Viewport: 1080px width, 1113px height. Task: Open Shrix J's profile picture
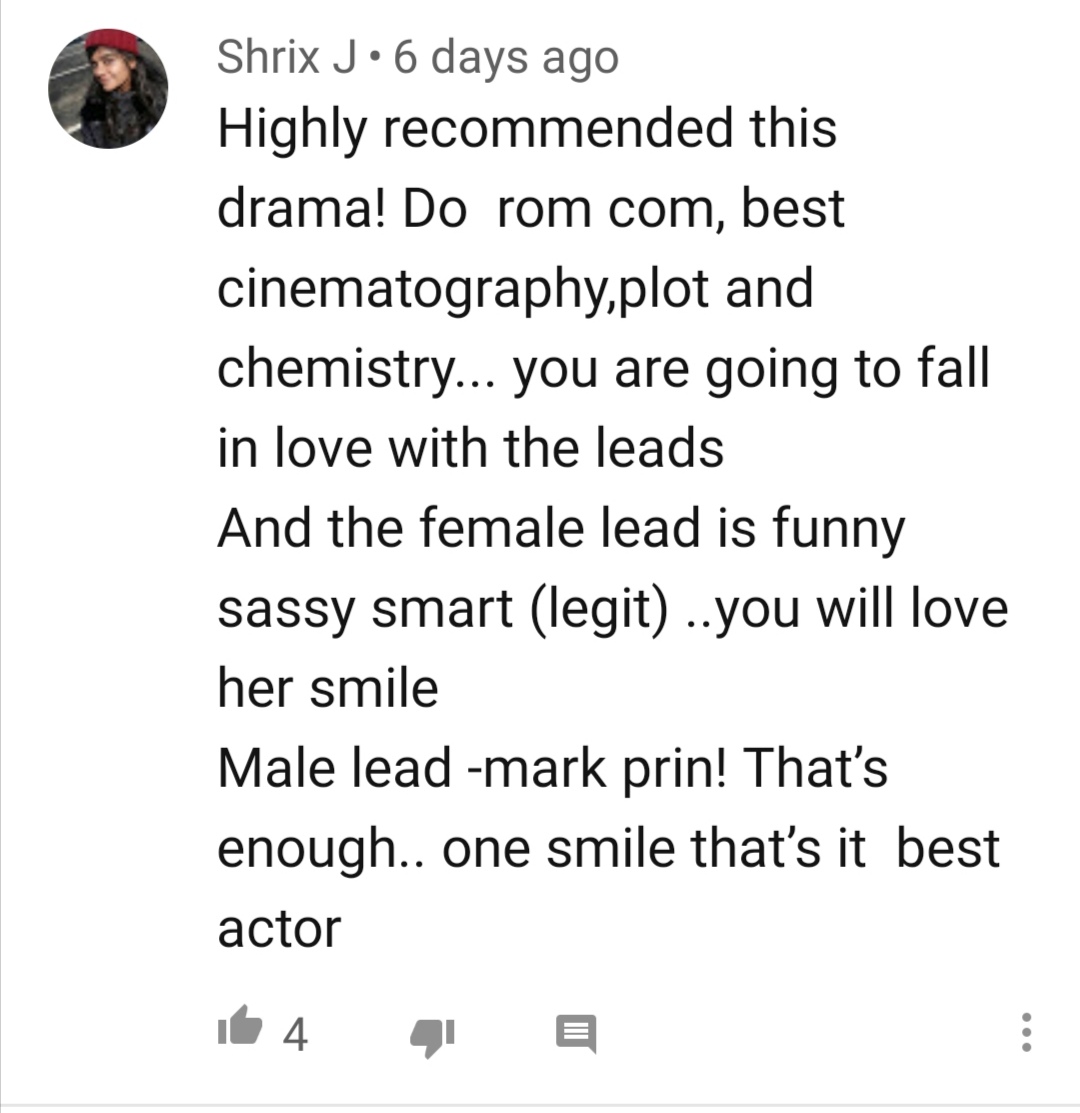[x=108, y=89]
